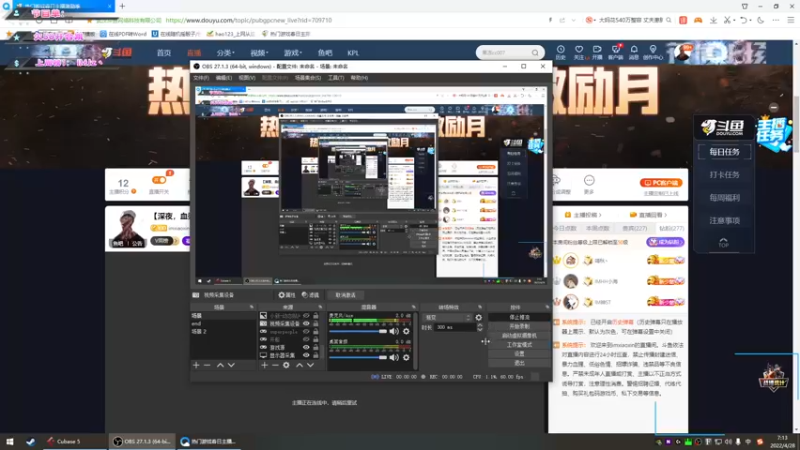Toggle visibility of 显示器采集 source
The height and width of the screenshot is (450, 800).
[306, 355]
